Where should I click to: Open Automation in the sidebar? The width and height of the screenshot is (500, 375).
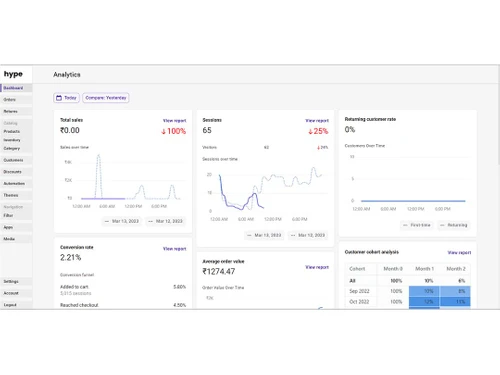click(x=16, y=183)
